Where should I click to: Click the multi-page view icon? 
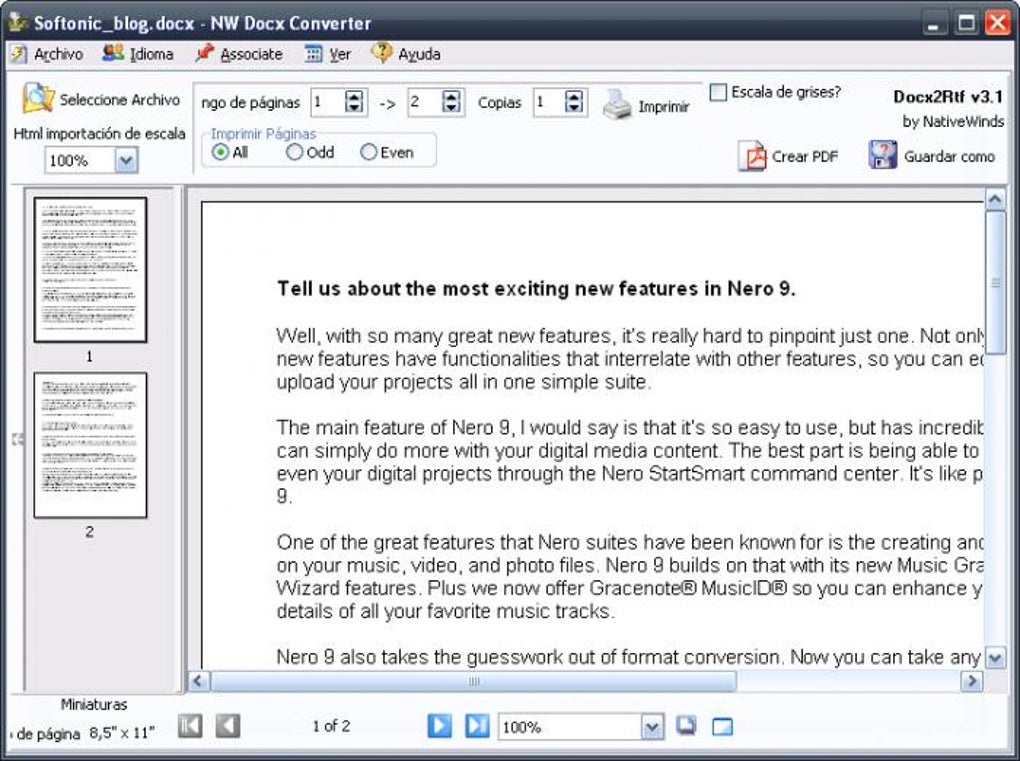686,725
